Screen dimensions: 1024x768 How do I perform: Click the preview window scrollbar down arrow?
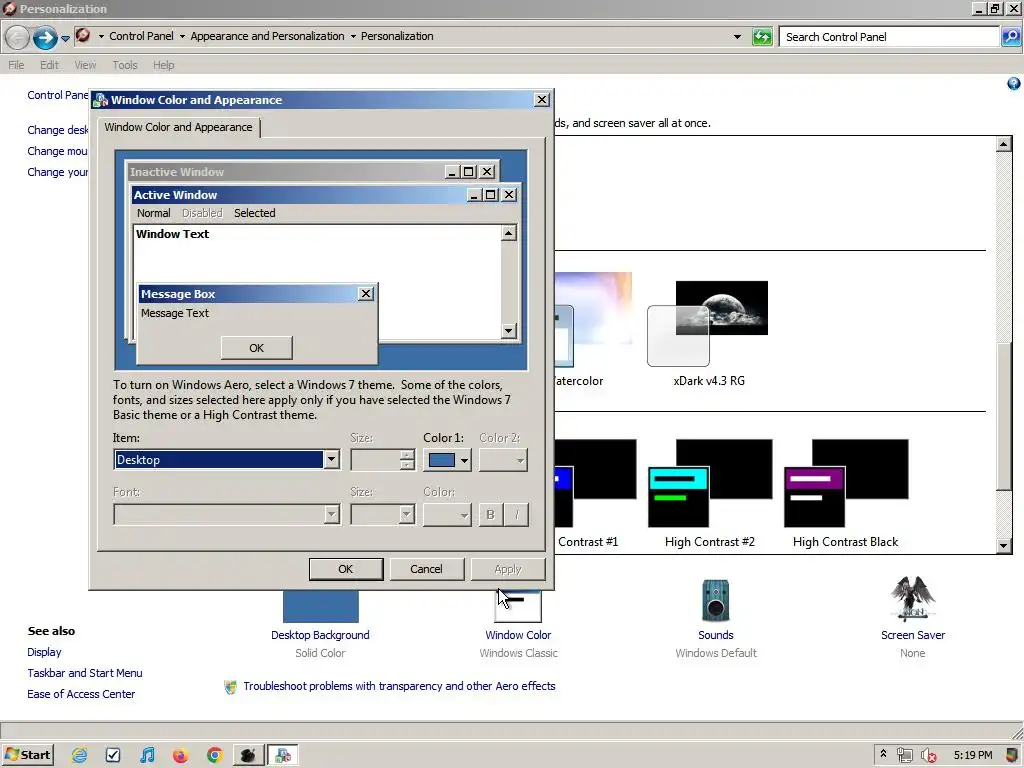pos(509,330)
